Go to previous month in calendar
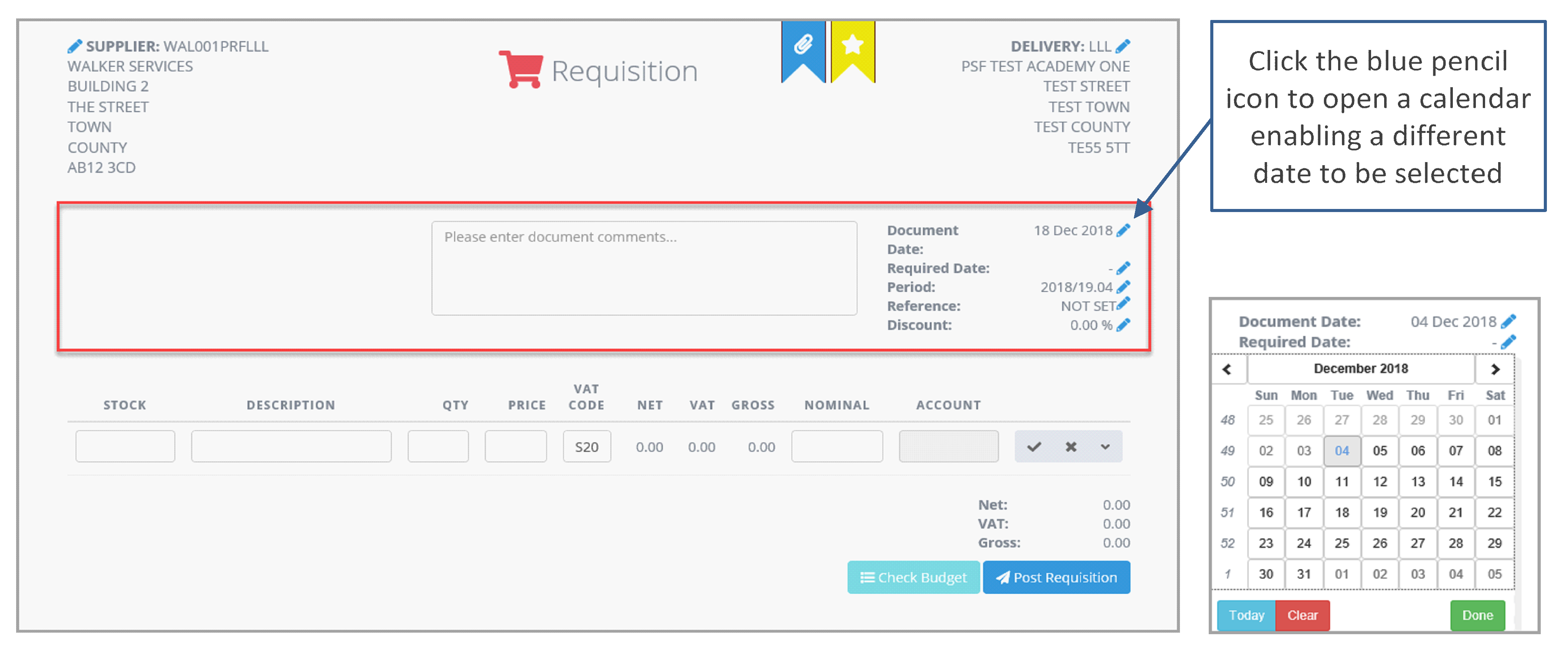 [x=1227, y=369]
